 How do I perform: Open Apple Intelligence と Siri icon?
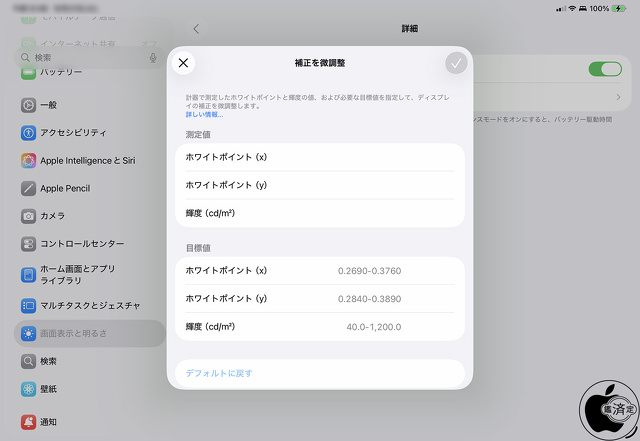[x=28, y=160]
